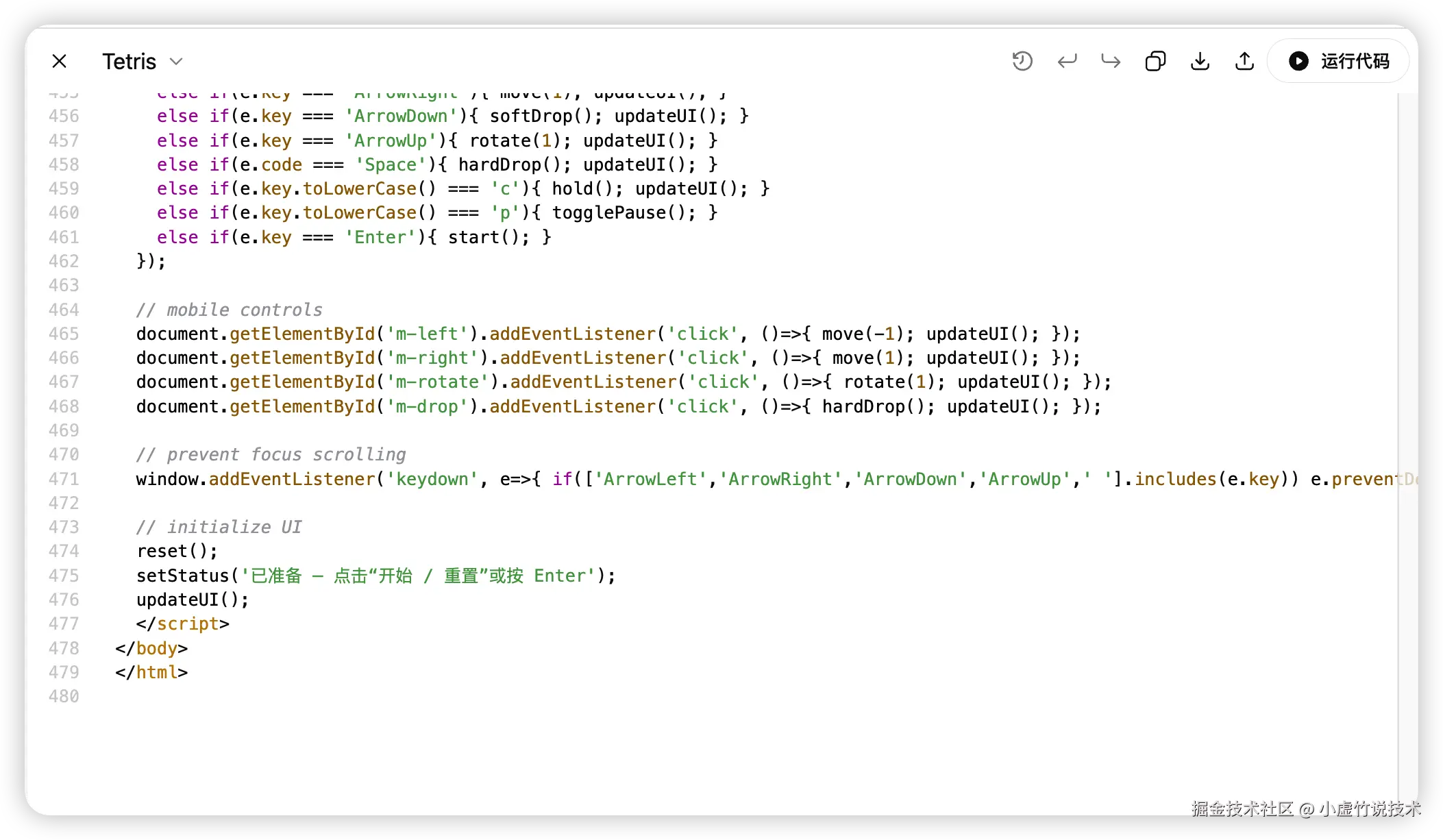Download the code file

tap(1200, 62)
